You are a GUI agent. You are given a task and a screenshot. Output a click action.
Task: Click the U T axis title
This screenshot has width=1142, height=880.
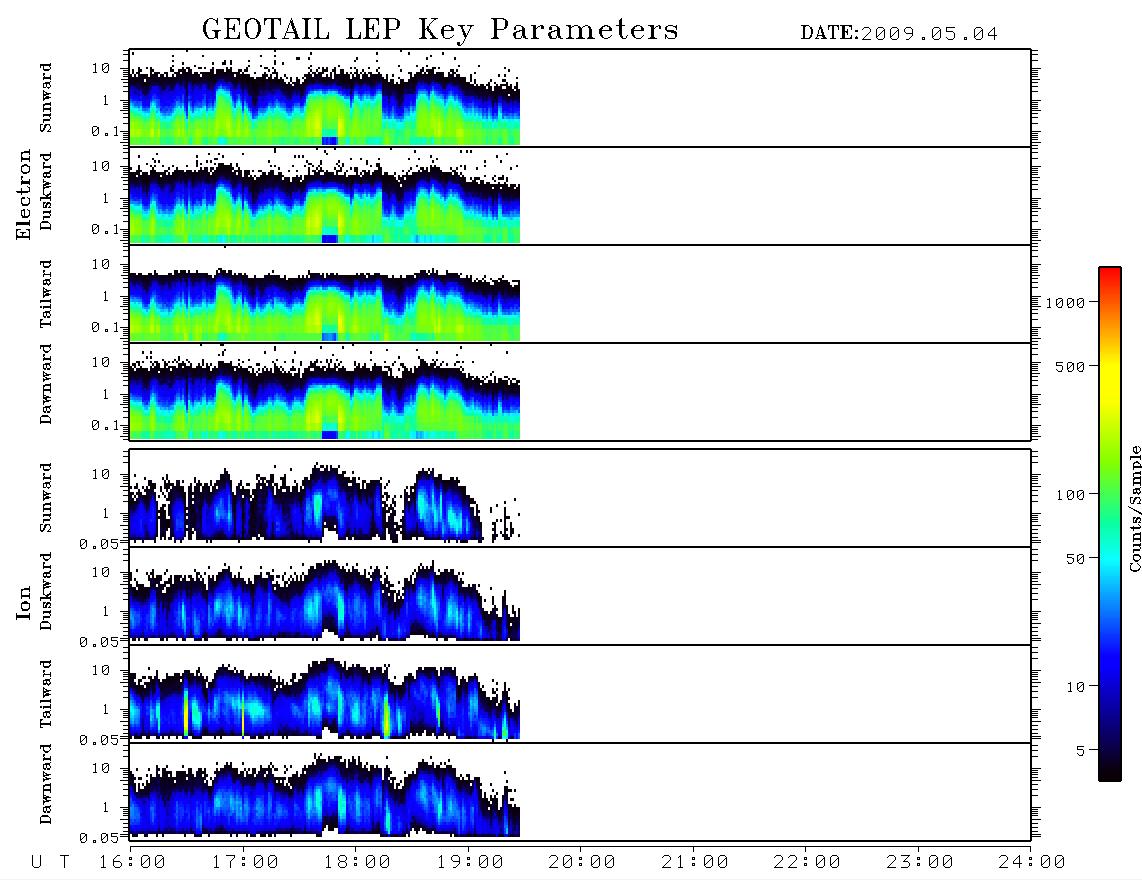[x=50, y=862]
